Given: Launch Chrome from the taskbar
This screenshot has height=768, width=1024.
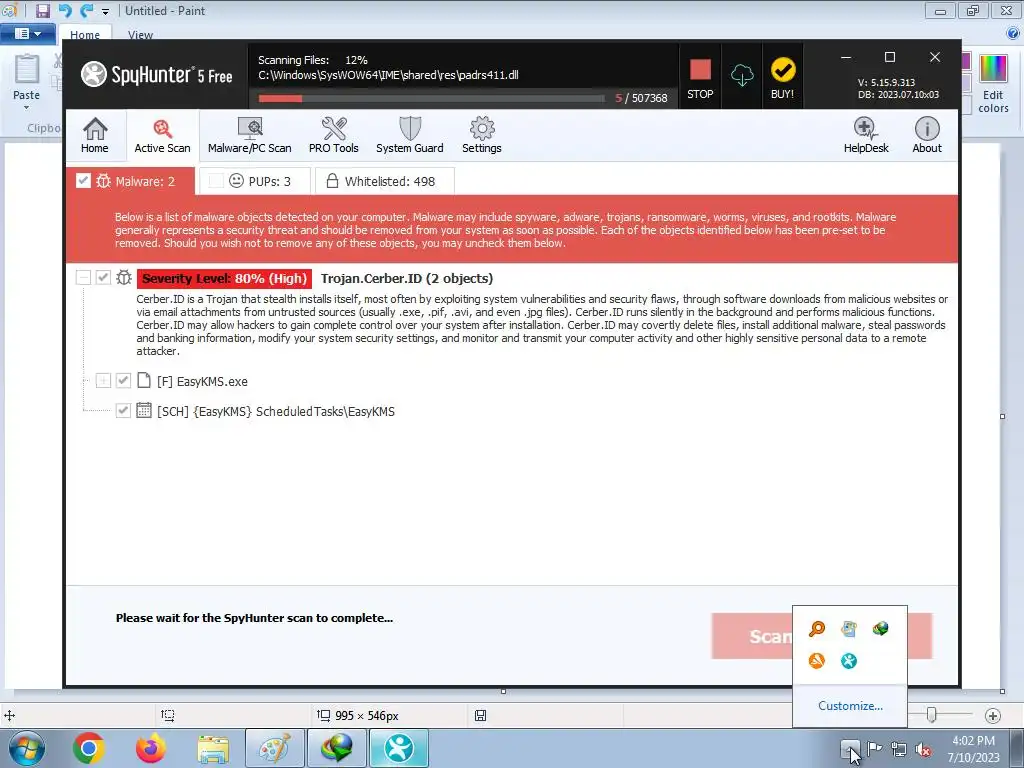Looking at the screenshot, I should click(89, 748).
